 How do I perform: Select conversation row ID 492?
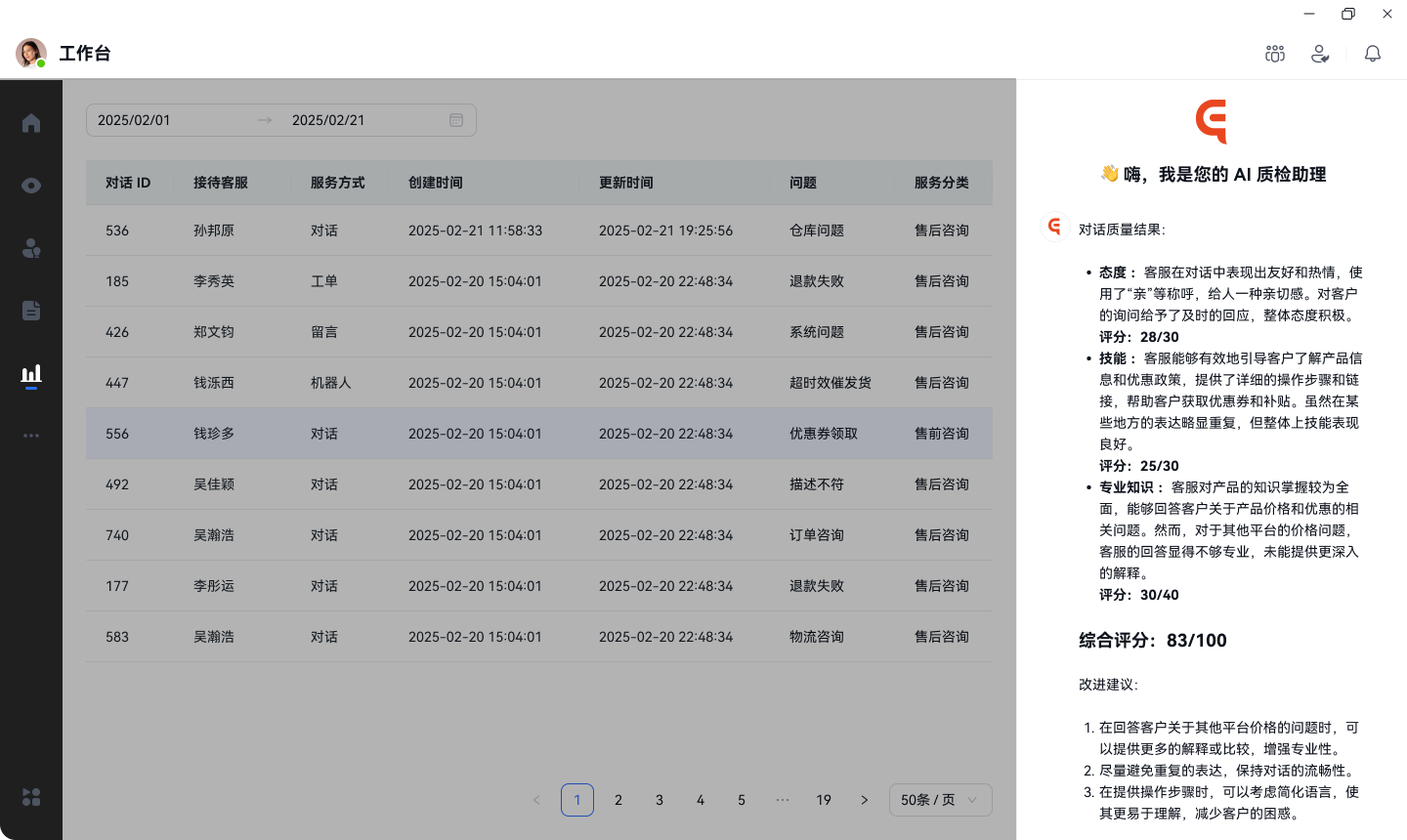[x=539, y=484]
